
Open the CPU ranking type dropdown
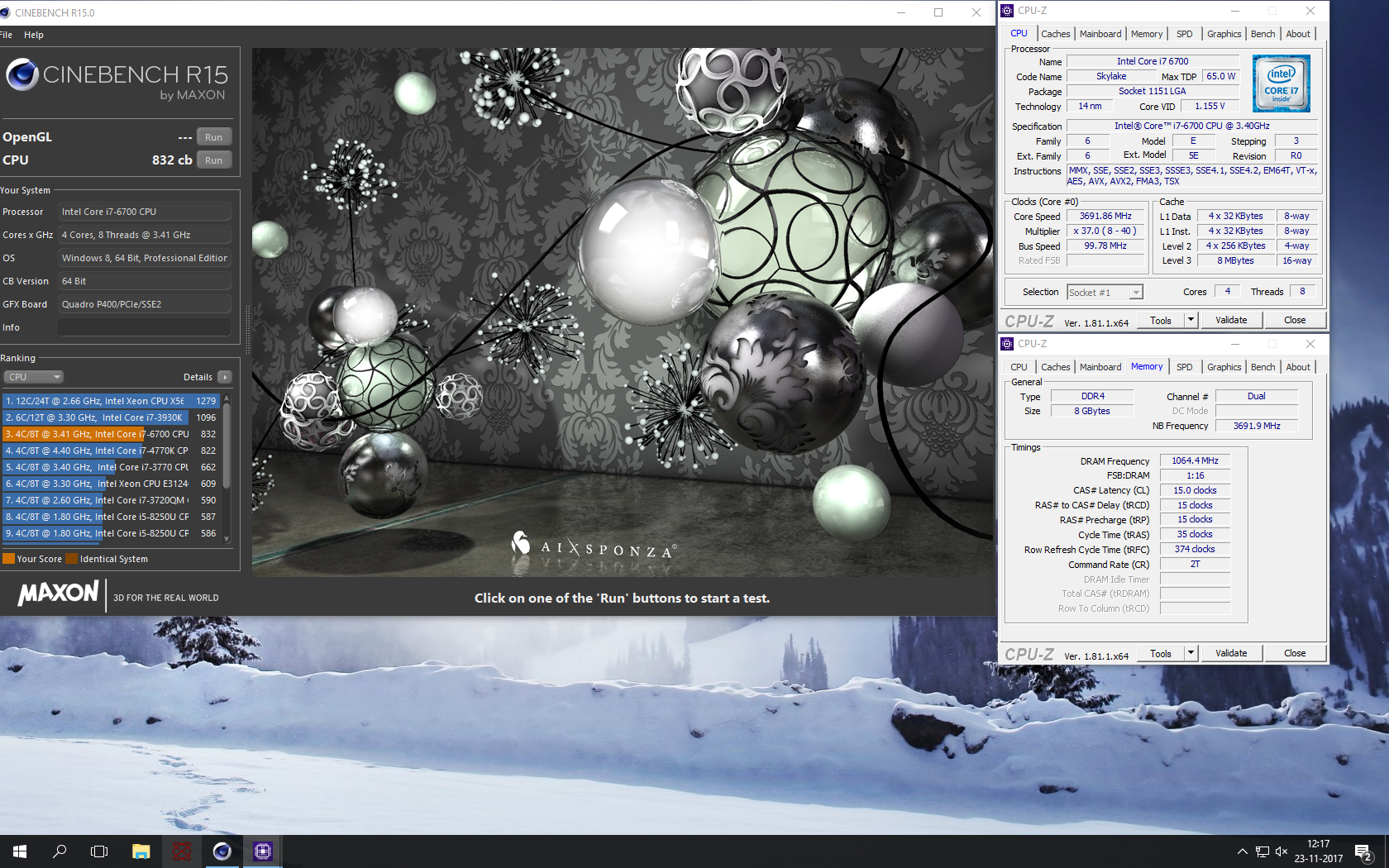34,377
